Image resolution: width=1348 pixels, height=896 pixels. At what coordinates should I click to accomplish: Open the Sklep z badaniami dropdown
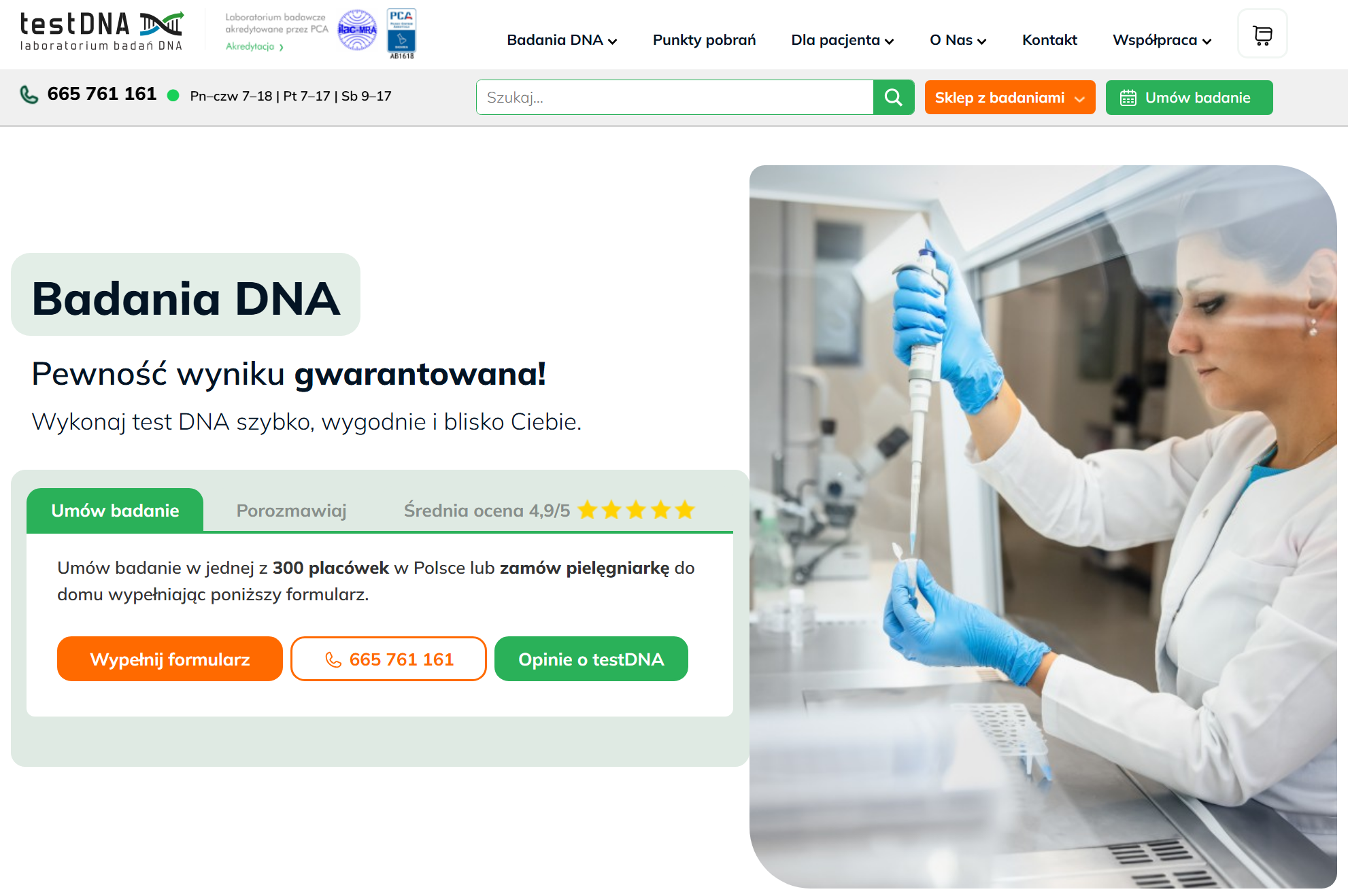tap(1009, 97)
